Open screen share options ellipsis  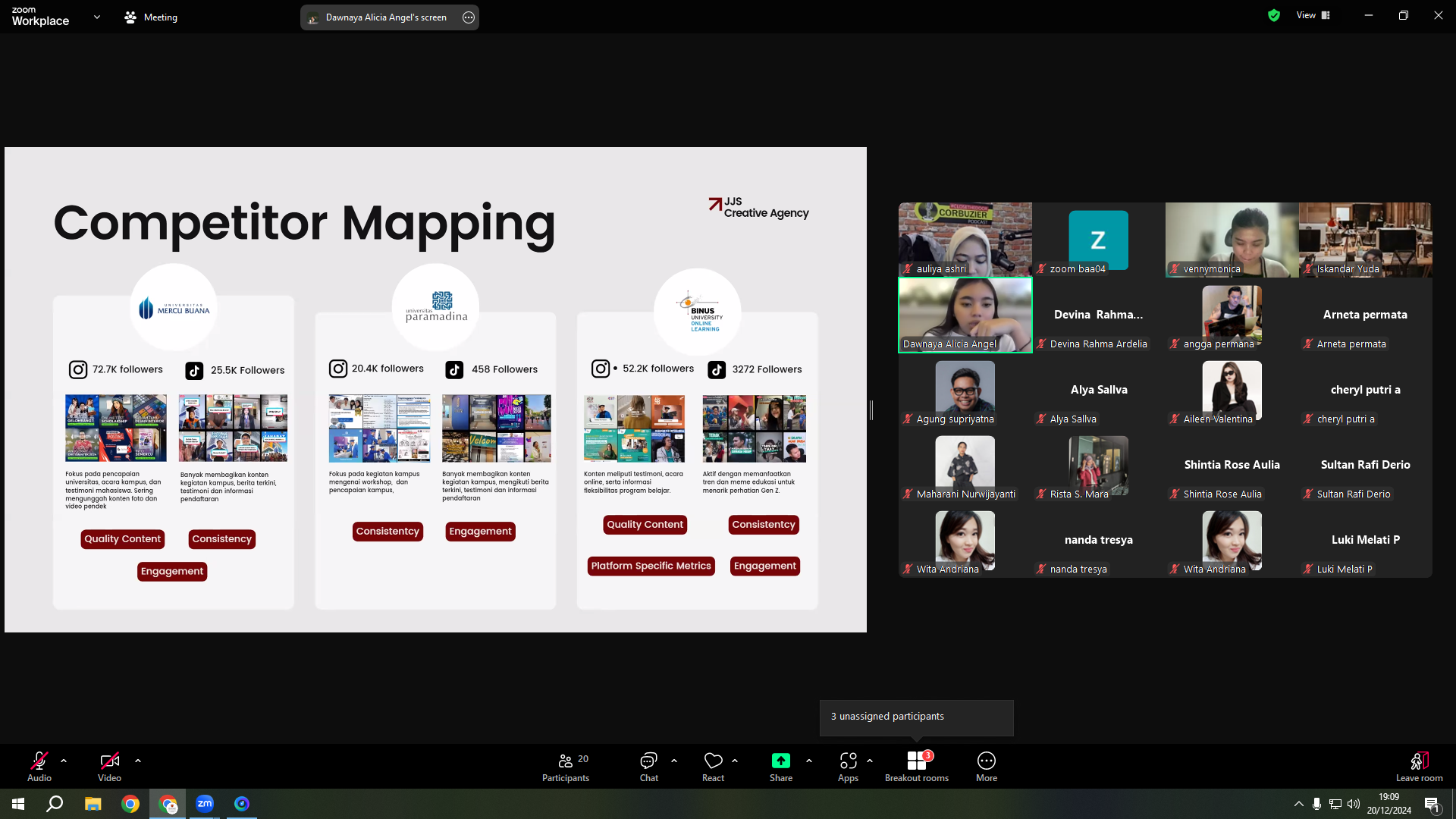[469, 17]
